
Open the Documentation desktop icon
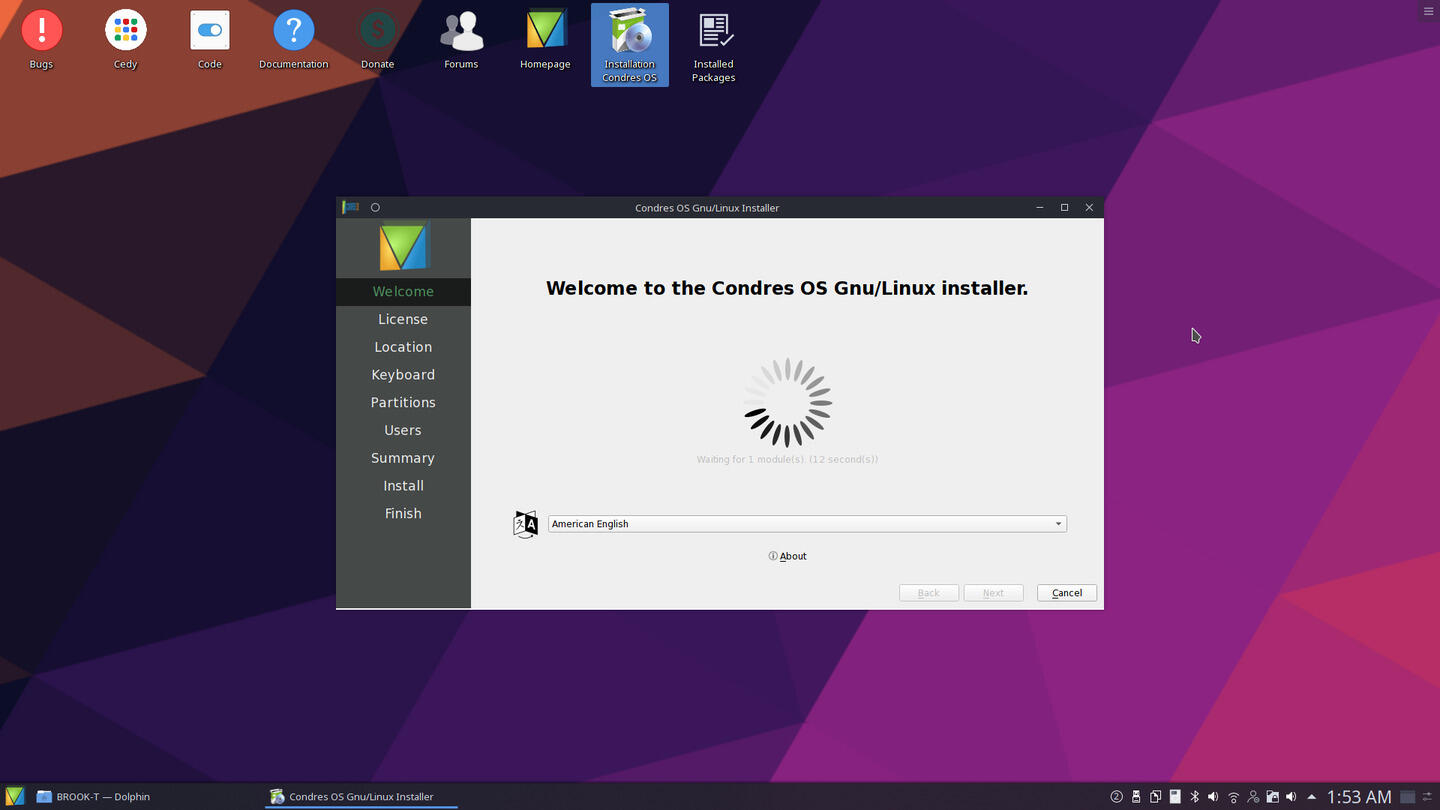293,40
